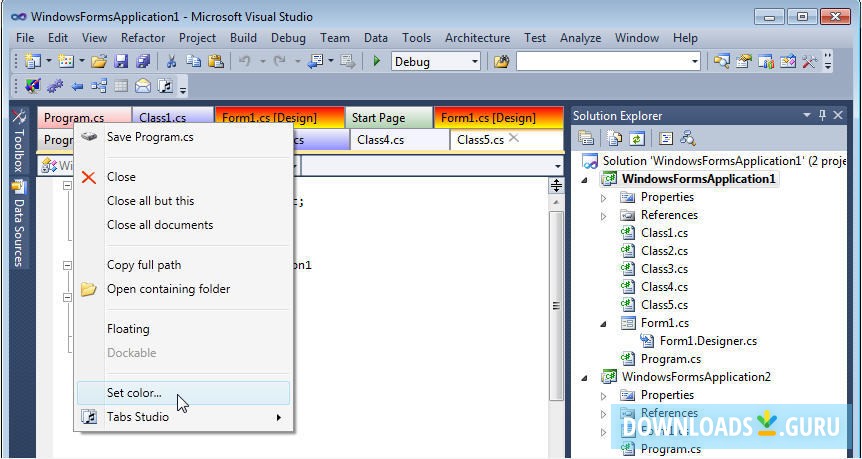Viewport: 862px width, 459px height.
Task: Click the Properties Window toolbar icon
Action: click(743, 61)
